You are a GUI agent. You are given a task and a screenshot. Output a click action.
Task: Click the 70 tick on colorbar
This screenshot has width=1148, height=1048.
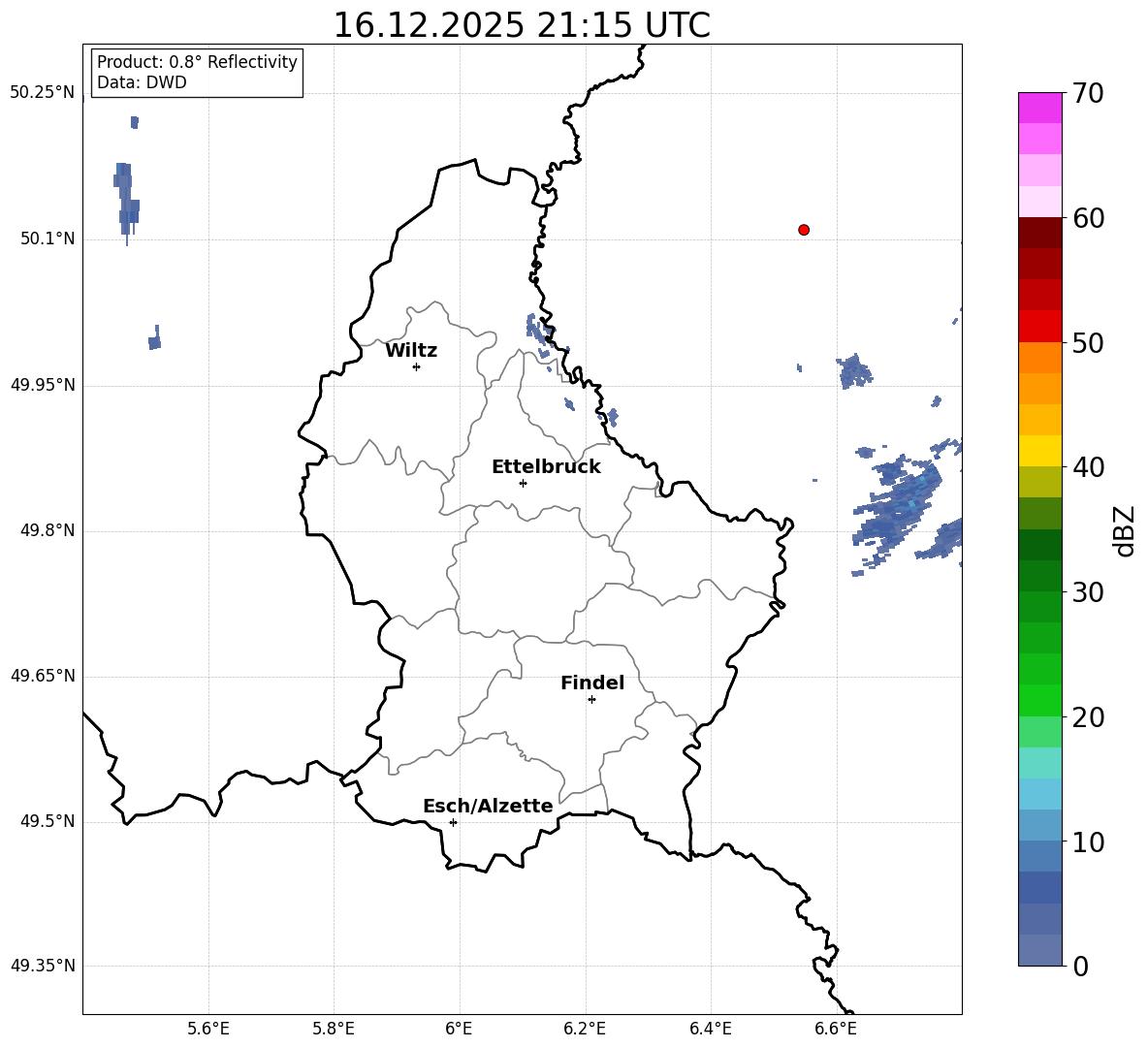pyautogui.click(x=1087, y=93)
